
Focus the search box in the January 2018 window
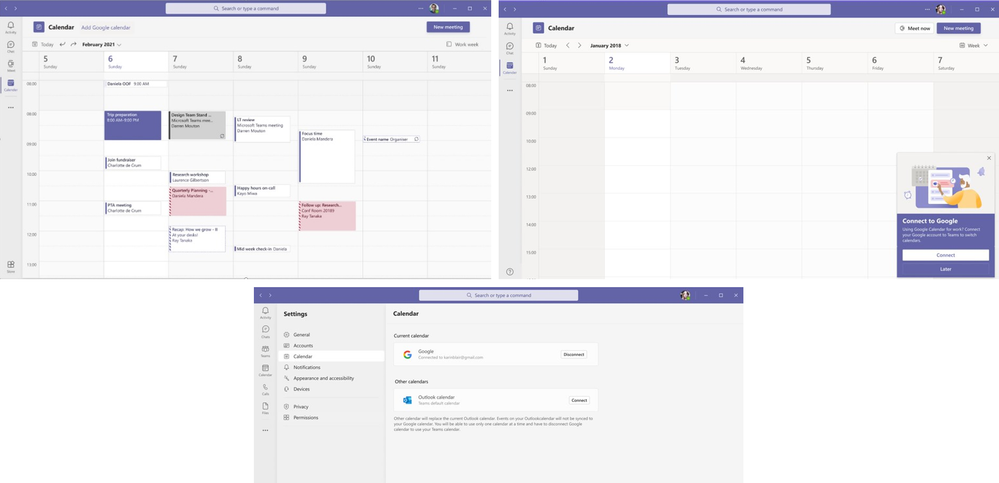pos(749,10)
